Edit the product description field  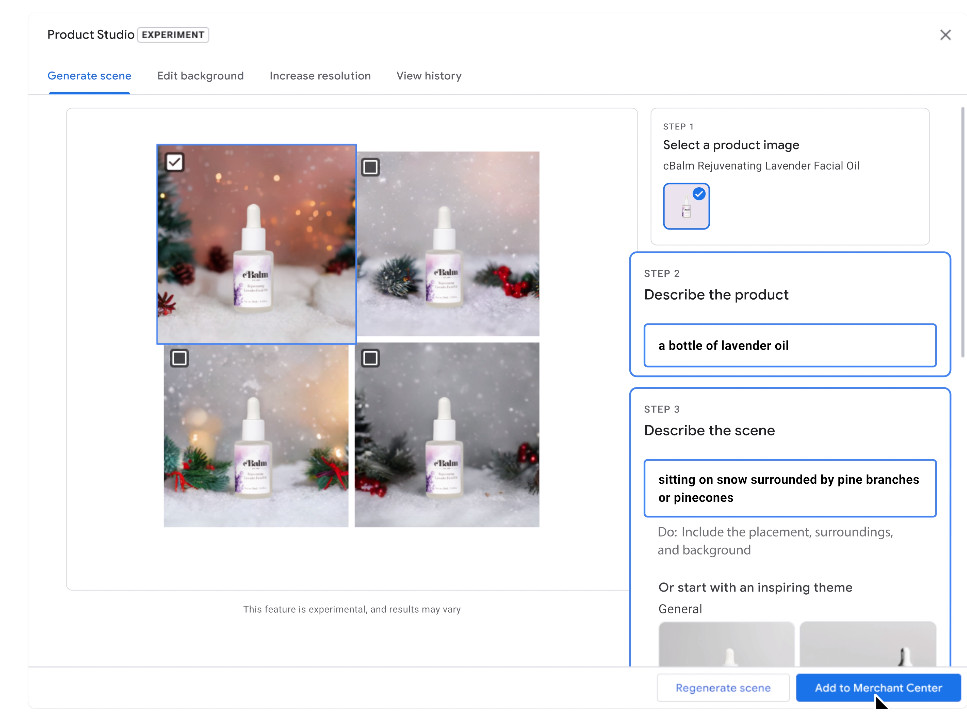(790, 345)
